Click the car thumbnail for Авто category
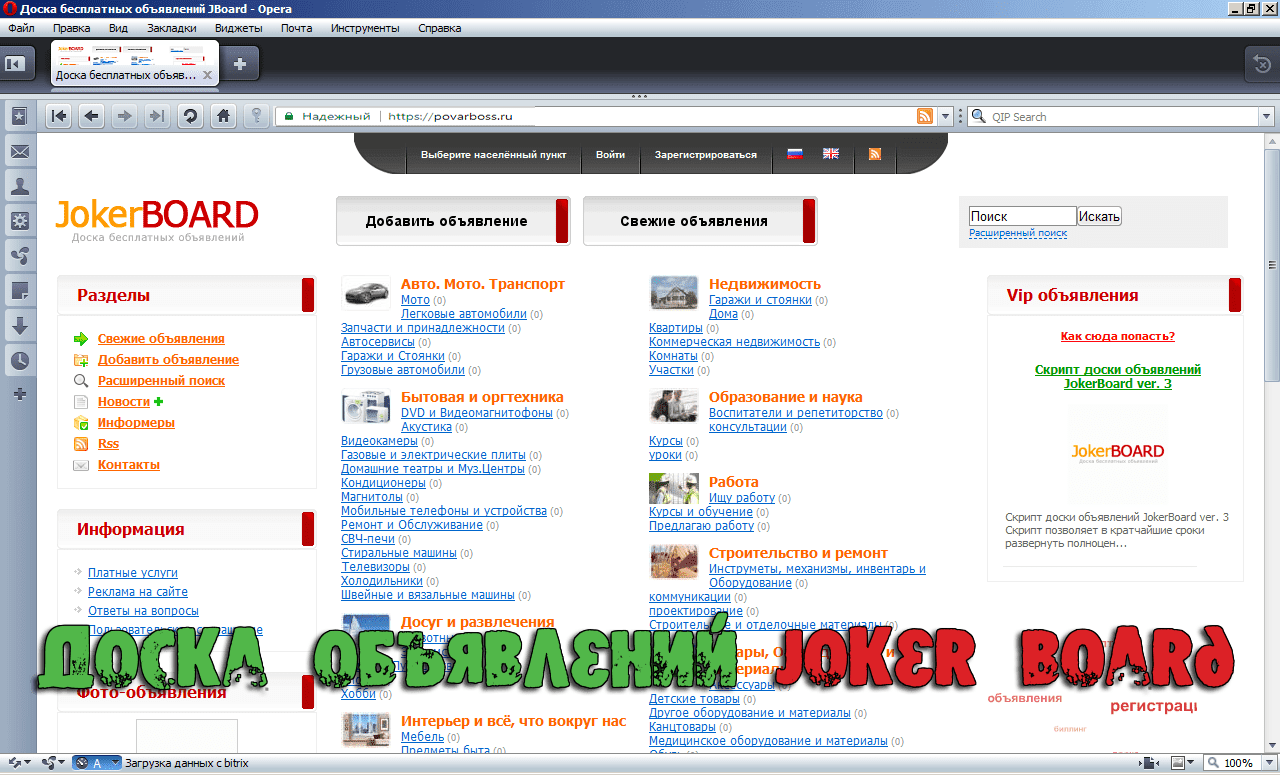 point(366,292)
